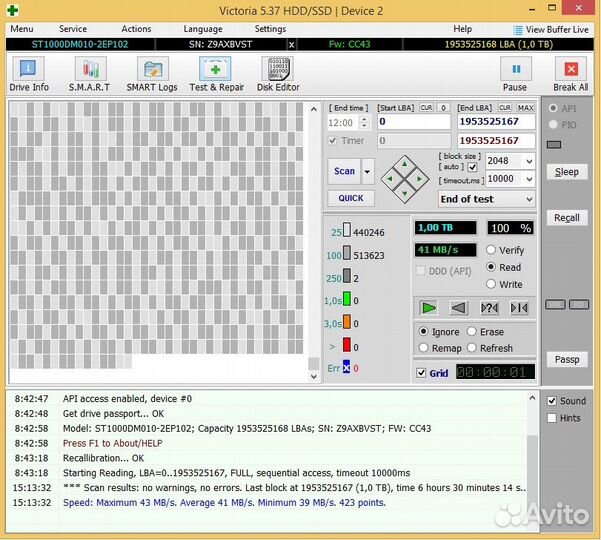The image size is (601, 540).
Task: Select the Verify radio button
Action: click(x=491, y=250)
